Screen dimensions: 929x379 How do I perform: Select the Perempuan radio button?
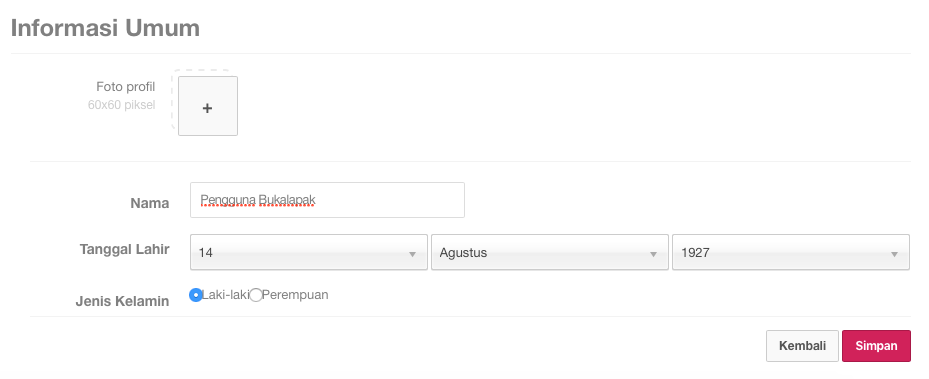[255, 295]
